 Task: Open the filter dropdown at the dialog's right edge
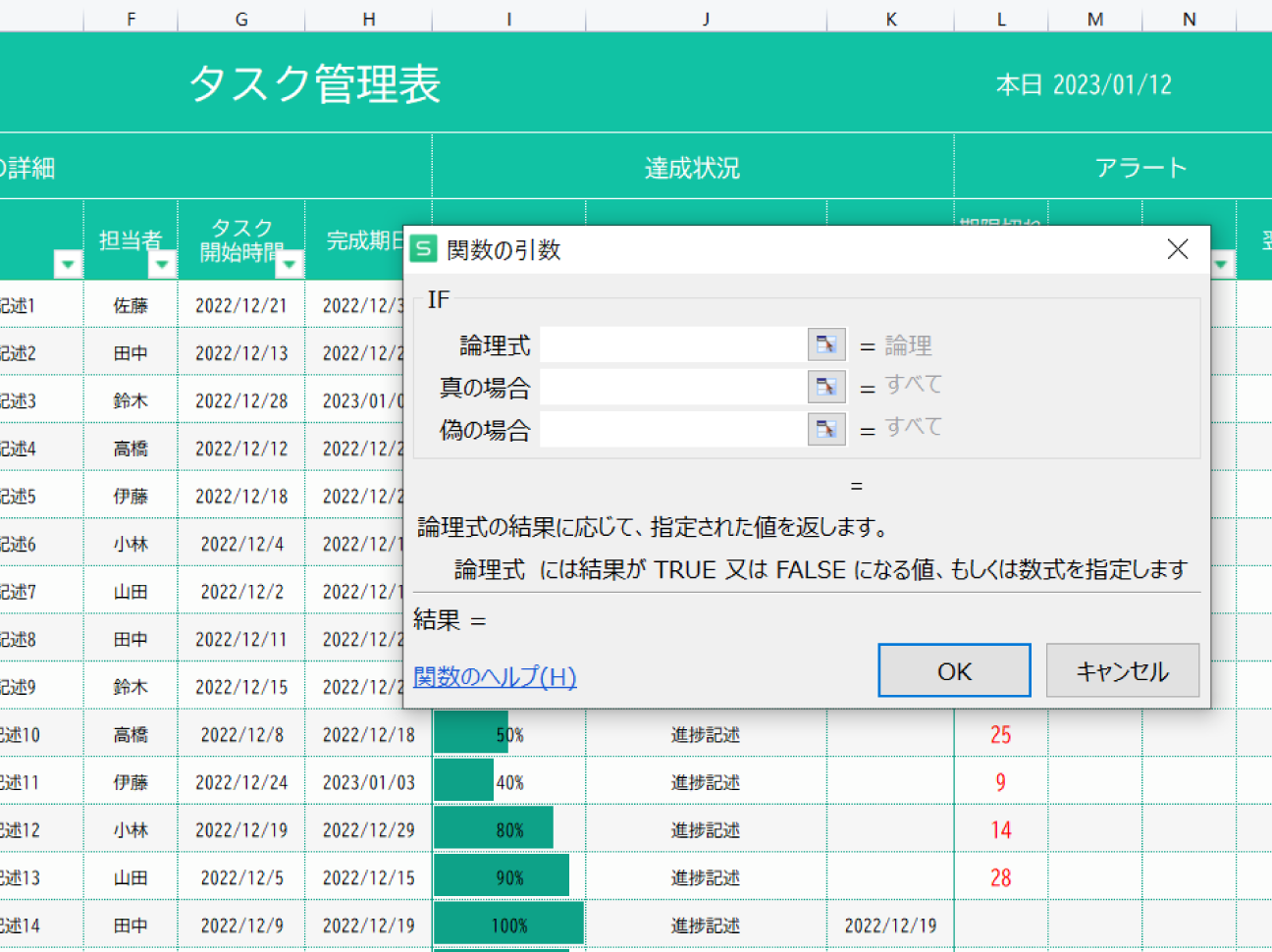(1222, 264)
